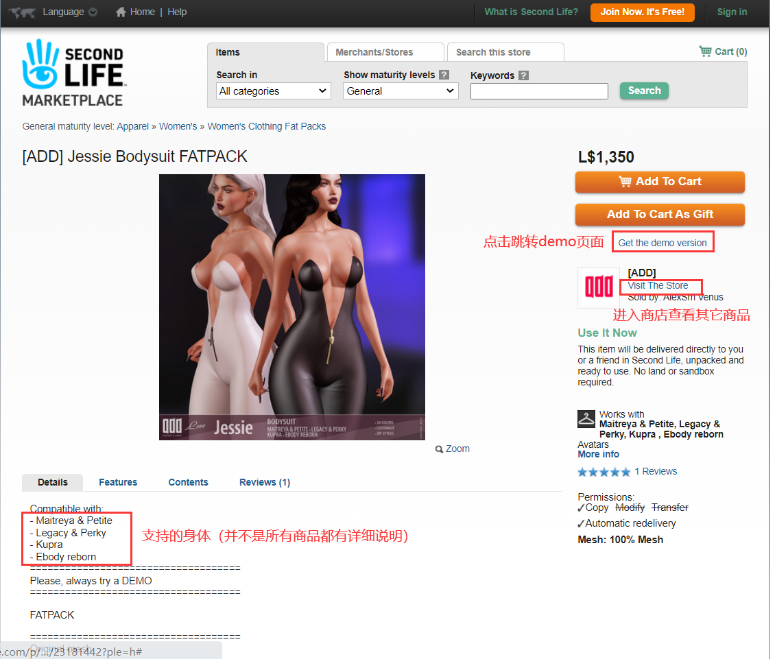
Task: Click help icon beside Keywords
Action: tap(524, 75)
